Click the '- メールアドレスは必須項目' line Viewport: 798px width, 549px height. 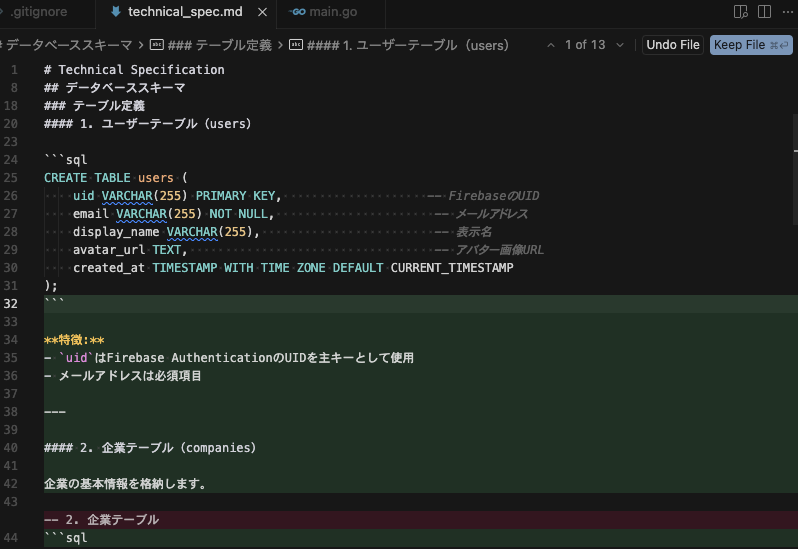[x=123, y=376]
